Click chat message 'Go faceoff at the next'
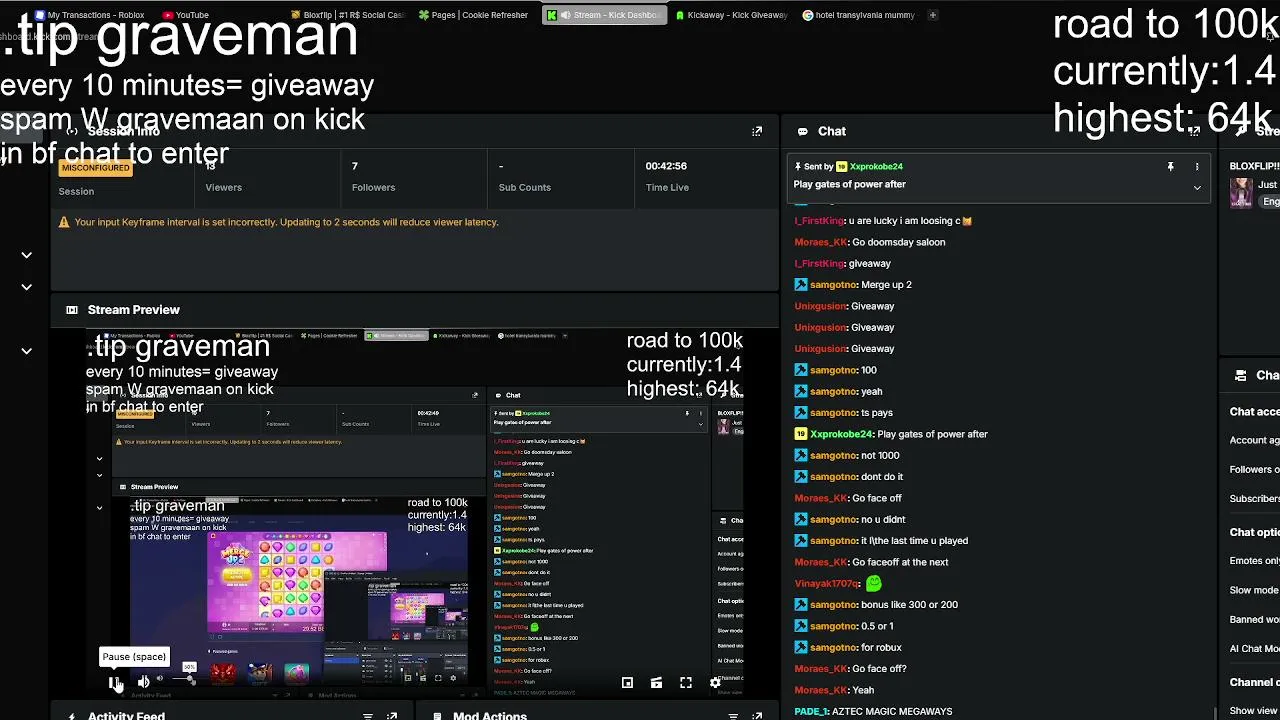 coord(900,562)
